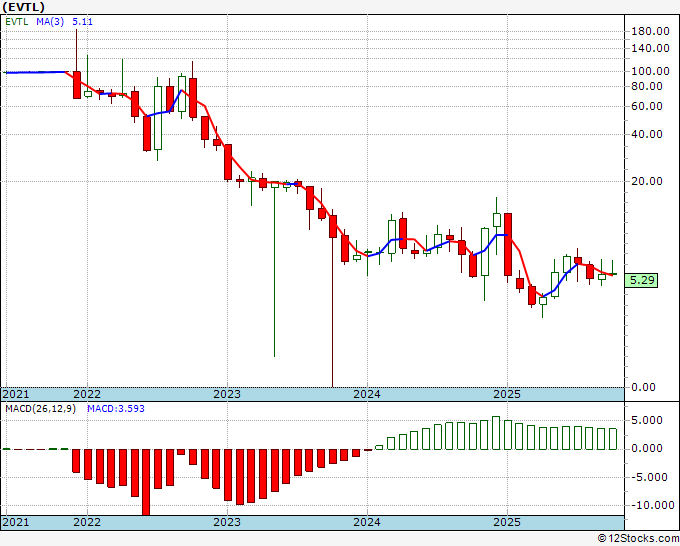Click the tallest green MACD histogram bar
Viewport: 680px width, 546px height.
[496, 433]
